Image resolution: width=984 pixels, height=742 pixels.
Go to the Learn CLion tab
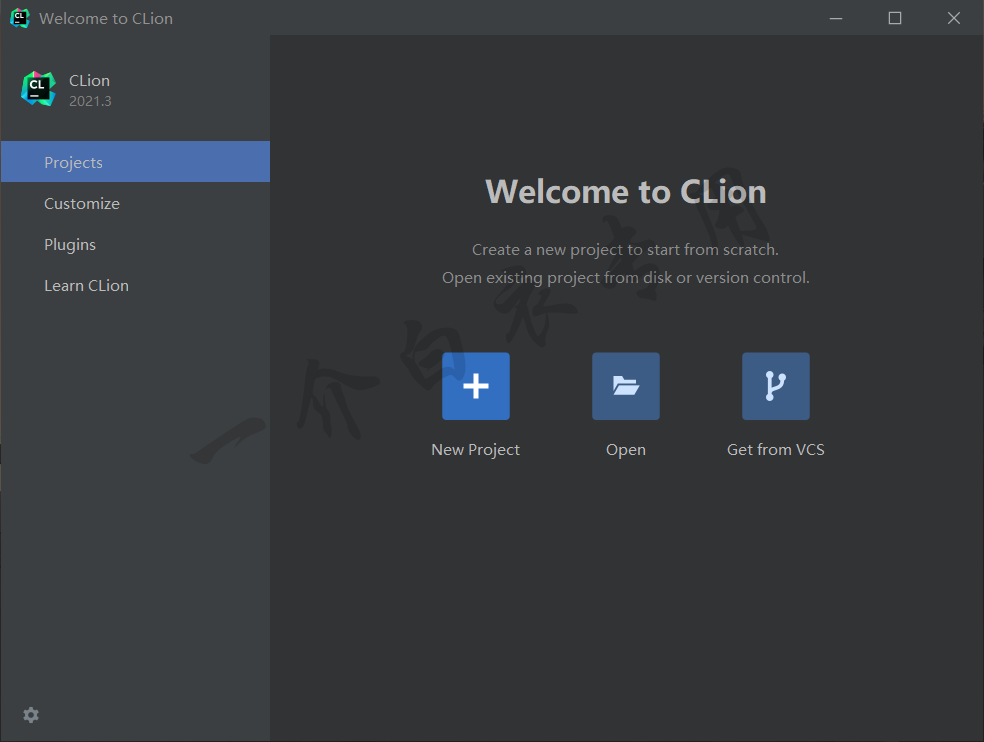click(x=136, y=286)
